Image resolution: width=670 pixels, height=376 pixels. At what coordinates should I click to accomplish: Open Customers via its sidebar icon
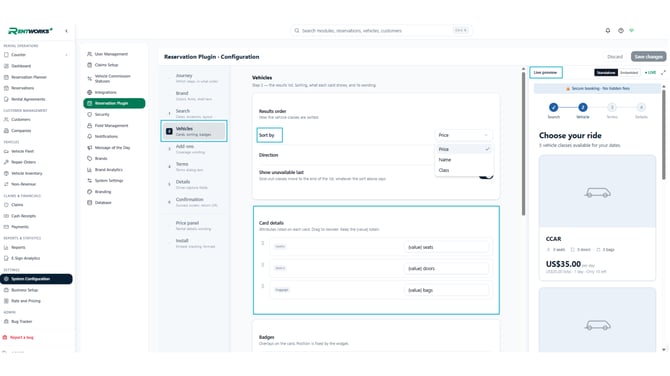[6, 119]
